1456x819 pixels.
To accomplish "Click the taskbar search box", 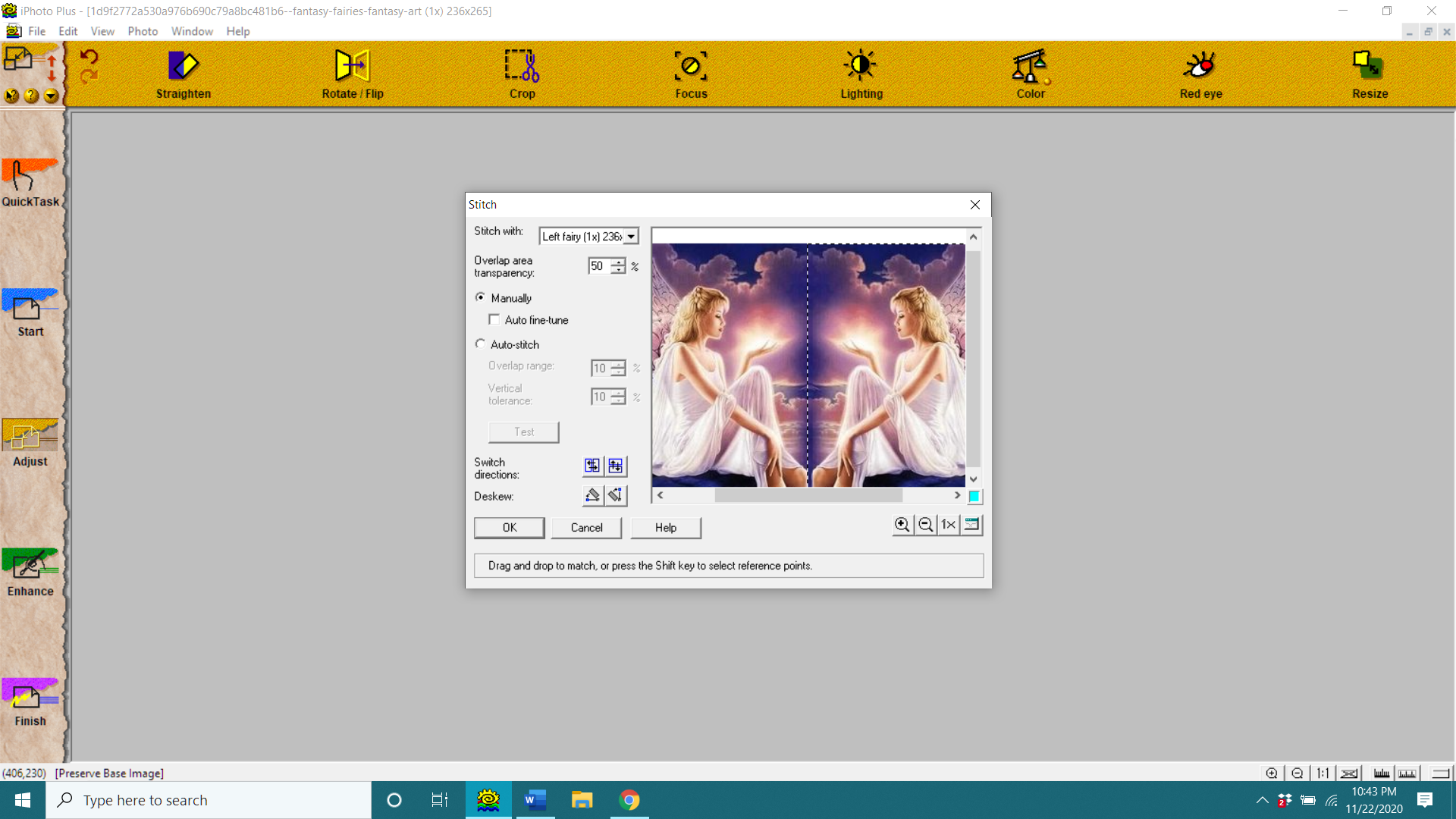I will 209,800.
